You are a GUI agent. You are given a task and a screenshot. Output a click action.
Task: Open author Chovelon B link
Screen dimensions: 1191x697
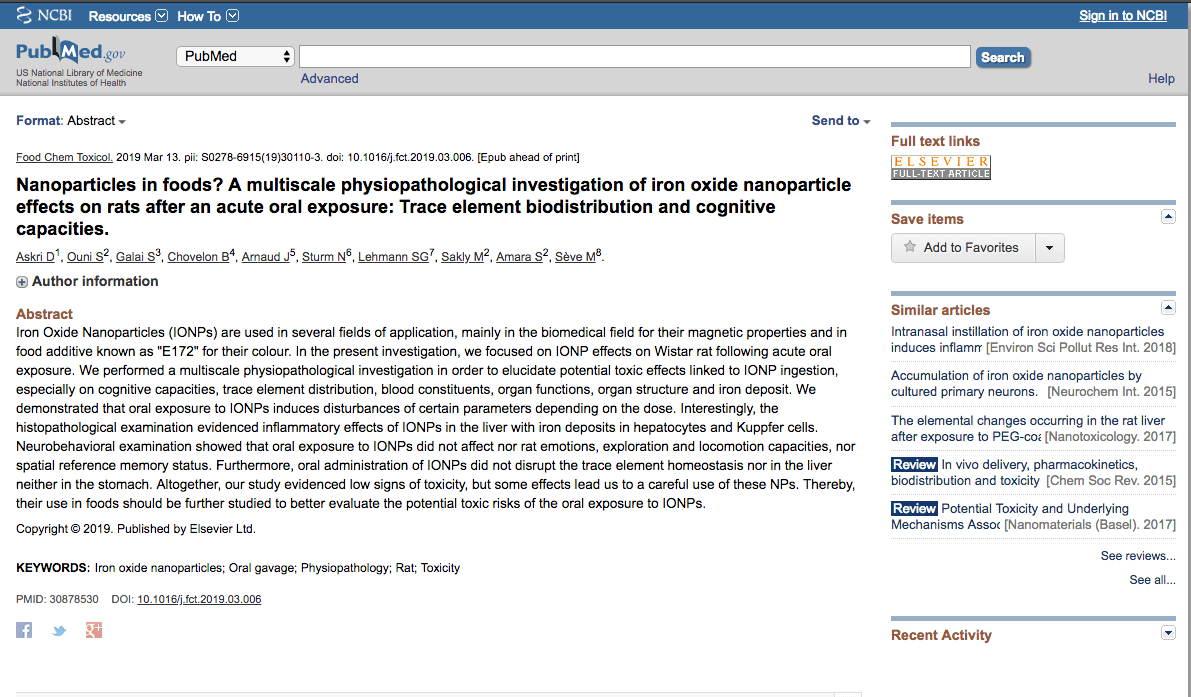pyautogui.click(x=198, y=257)
